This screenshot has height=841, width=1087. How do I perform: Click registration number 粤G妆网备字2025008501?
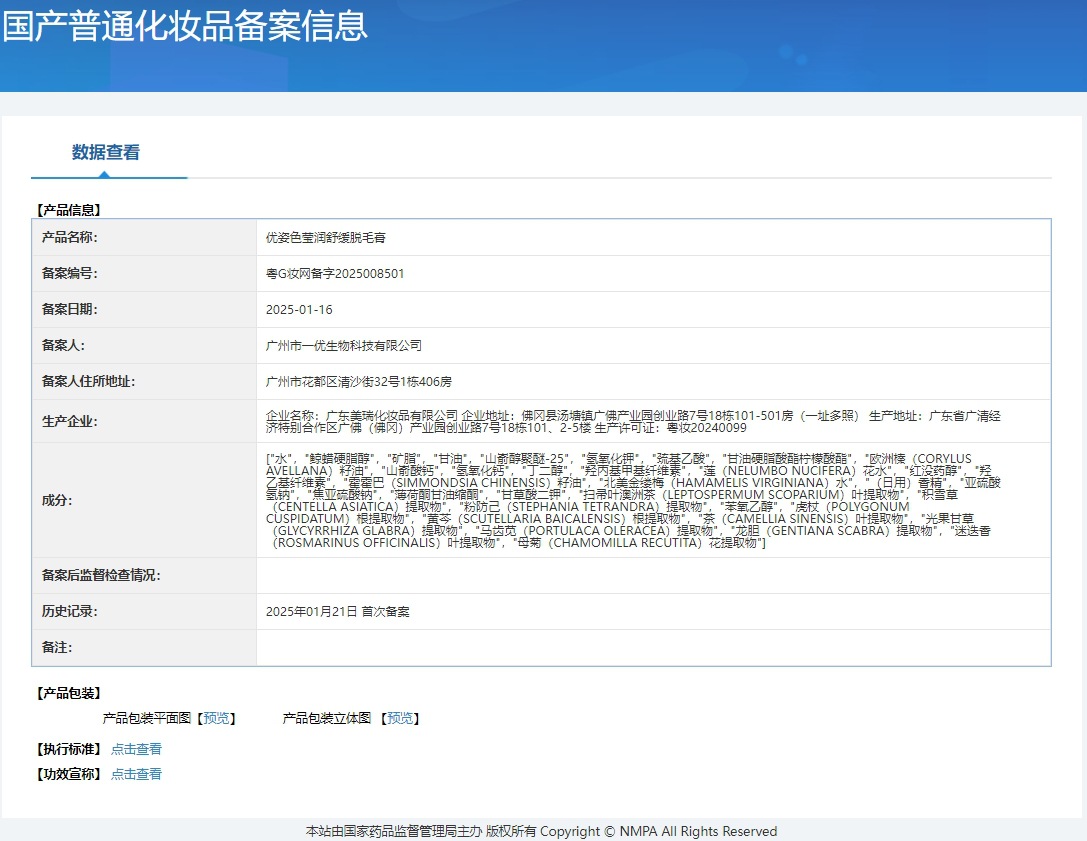point(335,274)
